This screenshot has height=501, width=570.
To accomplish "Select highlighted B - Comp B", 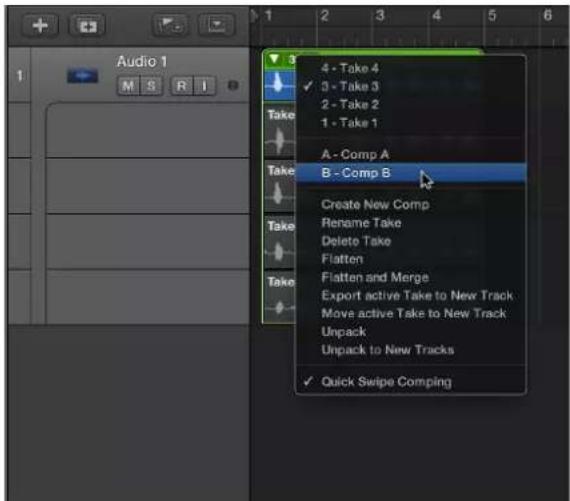I will pyautogui.click(x=411, y=172).
